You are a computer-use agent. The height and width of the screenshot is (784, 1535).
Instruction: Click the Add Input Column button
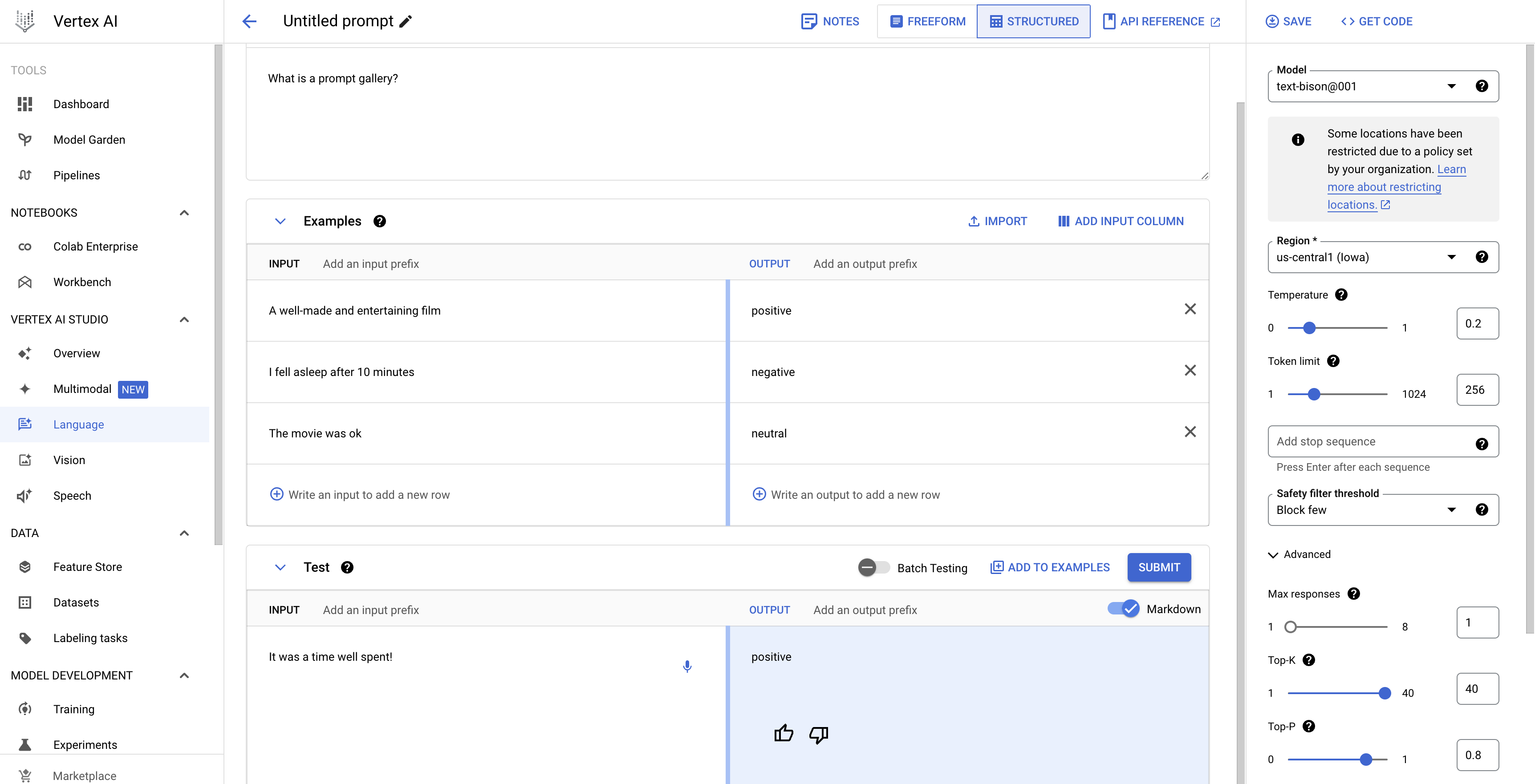pos(1120,221)
